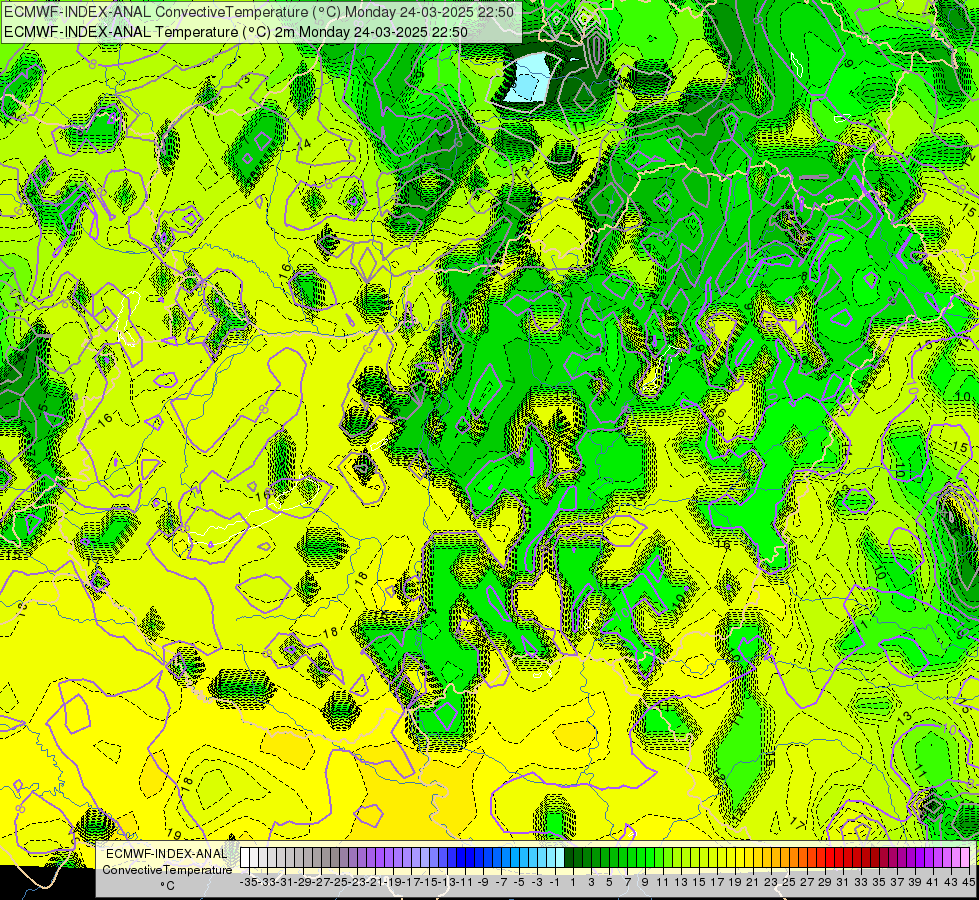Click the 31 legend value
The image size is (979, 900).
pyautogui.click(x=842, y=882)
